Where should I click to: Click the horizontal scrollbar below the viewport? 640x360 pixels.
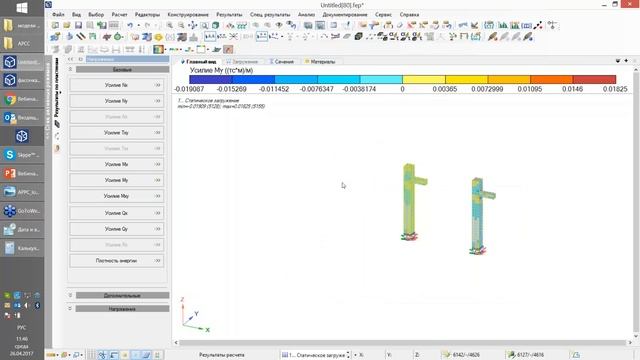tap(402, 343)
